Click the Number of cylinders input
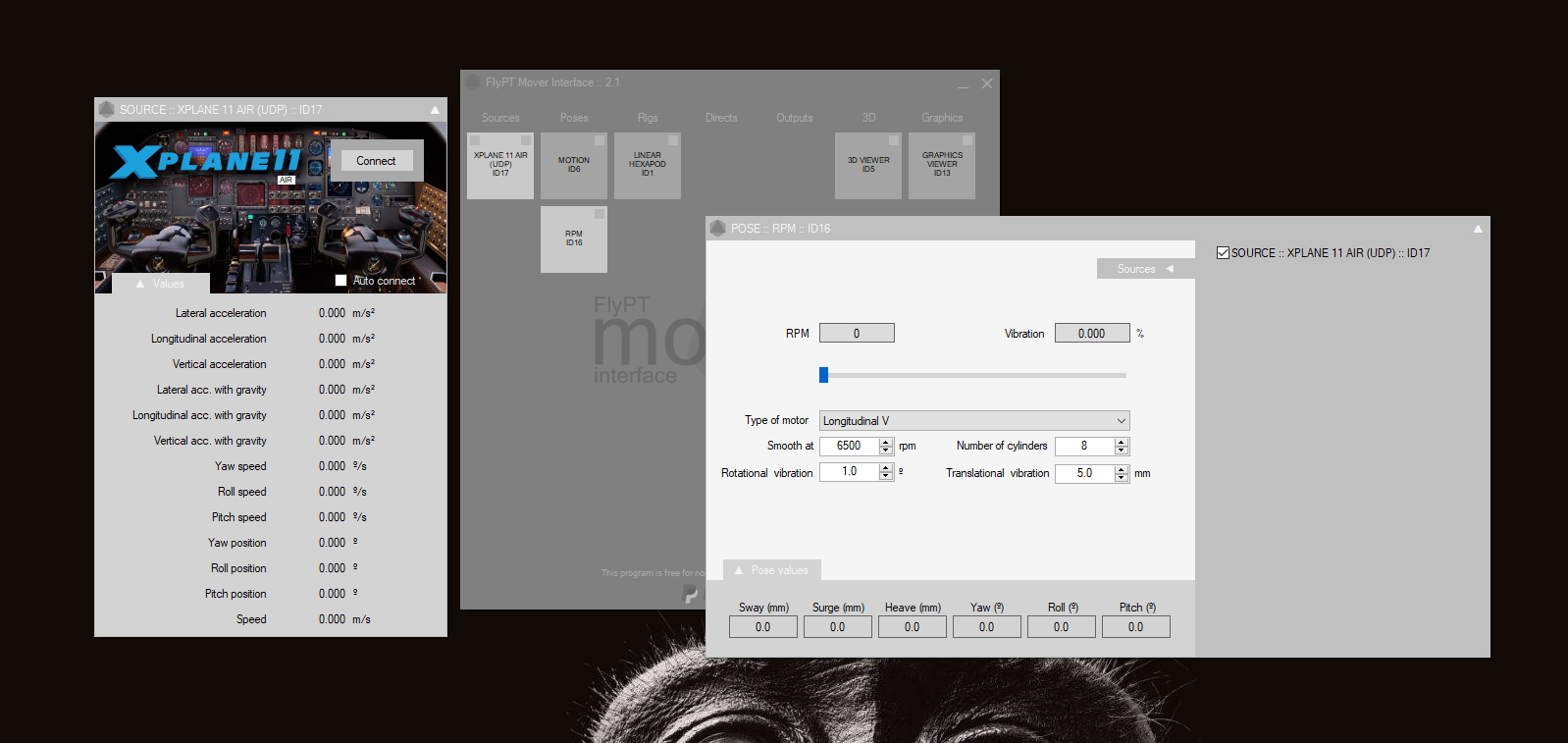 [x=1085, y=446]
